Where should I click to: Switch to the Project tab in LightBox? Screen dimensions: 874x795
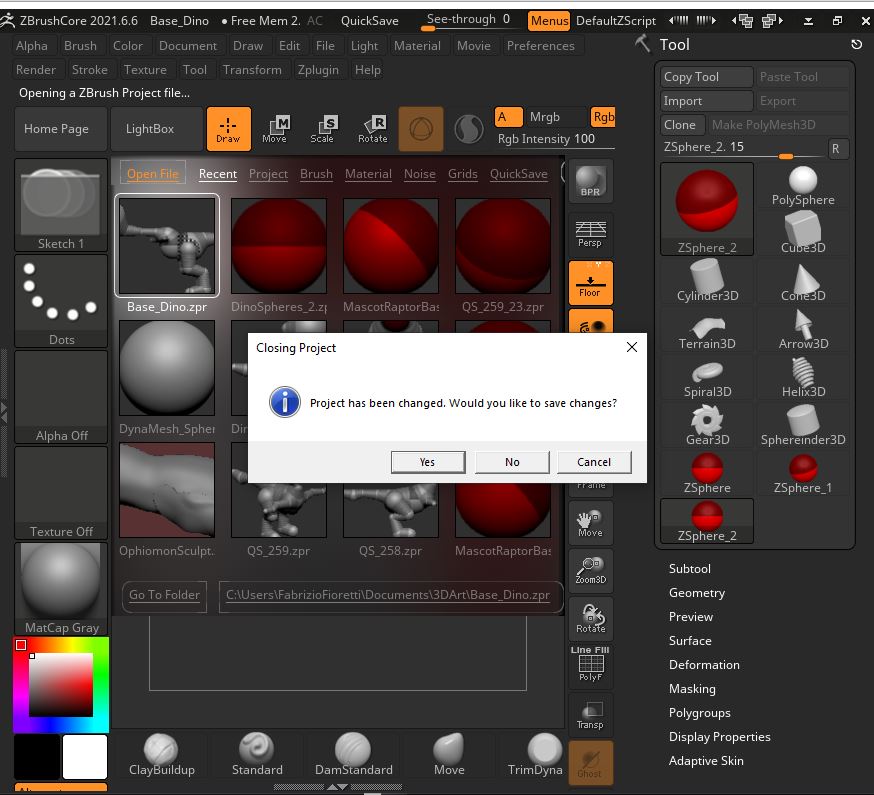[268, 174]
